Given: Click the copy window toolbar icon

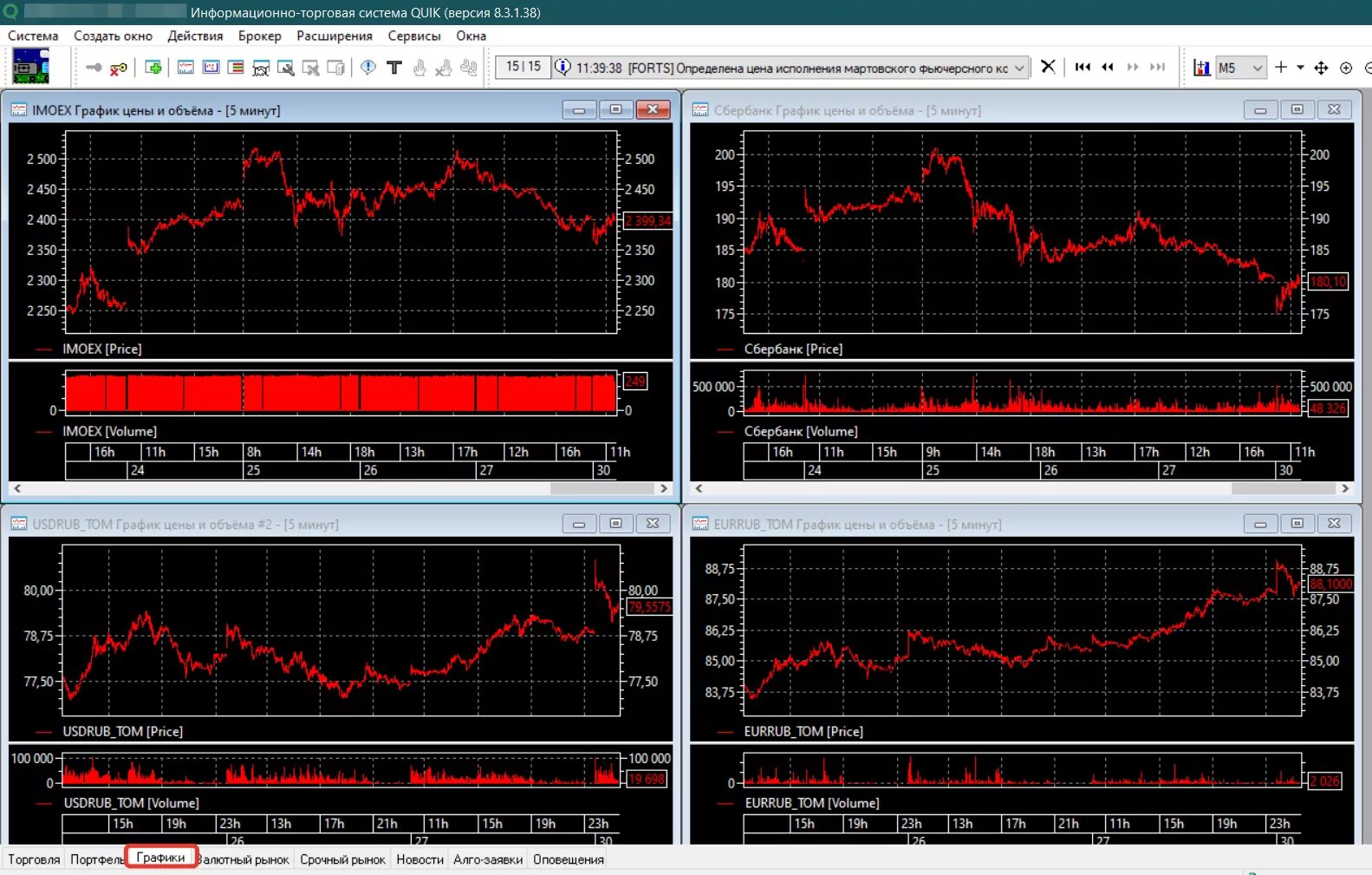Looking at the screenshot, I should click(x=336, y=68).
